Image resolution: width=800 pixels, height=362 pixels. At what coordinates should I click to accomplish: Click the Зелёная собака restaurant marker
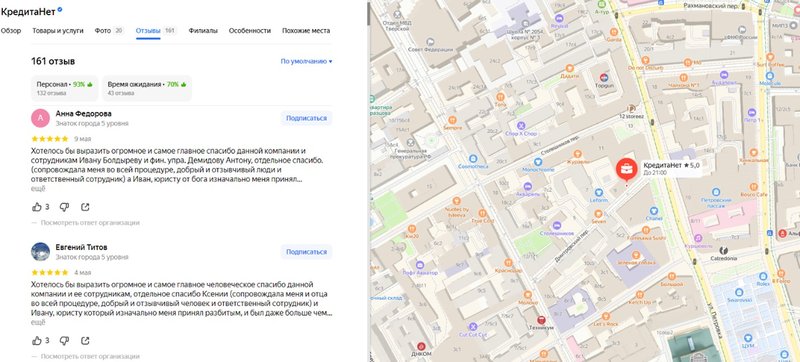pos(636,255)
